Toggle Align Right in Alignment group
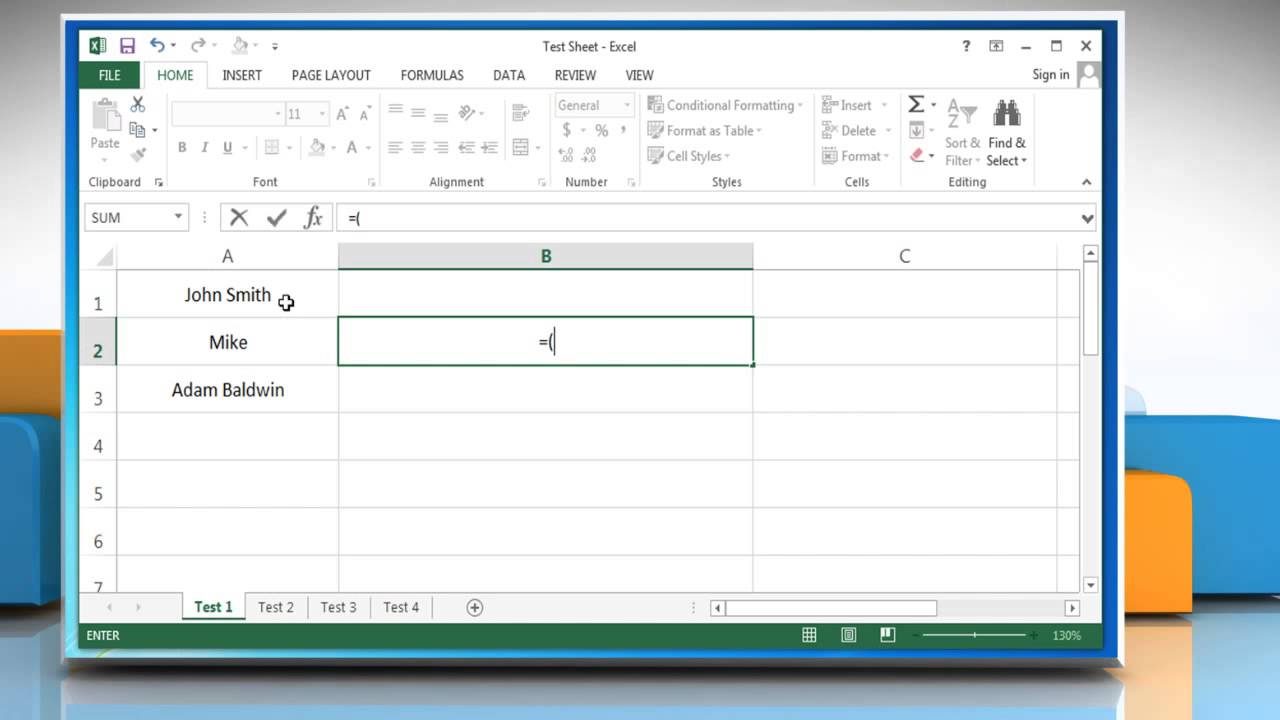Viewport: 1280px width, 720px height. 441,147
